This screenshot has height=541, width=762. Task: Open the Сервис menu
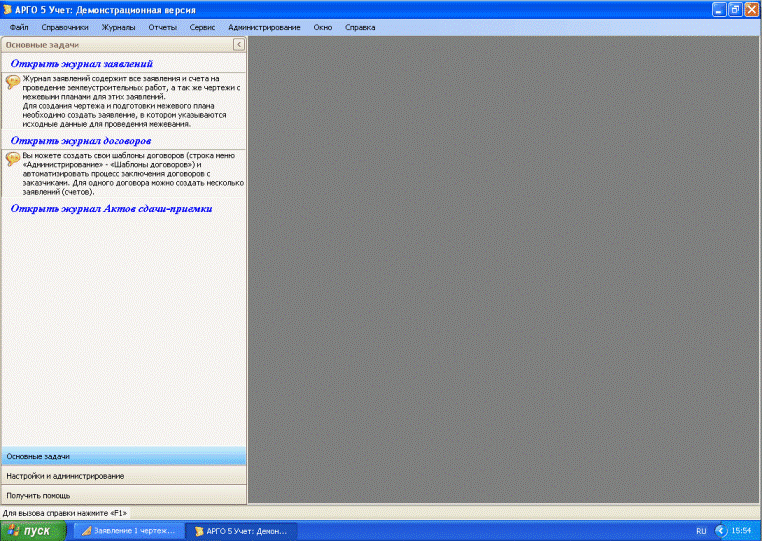[x=202, y=27]
